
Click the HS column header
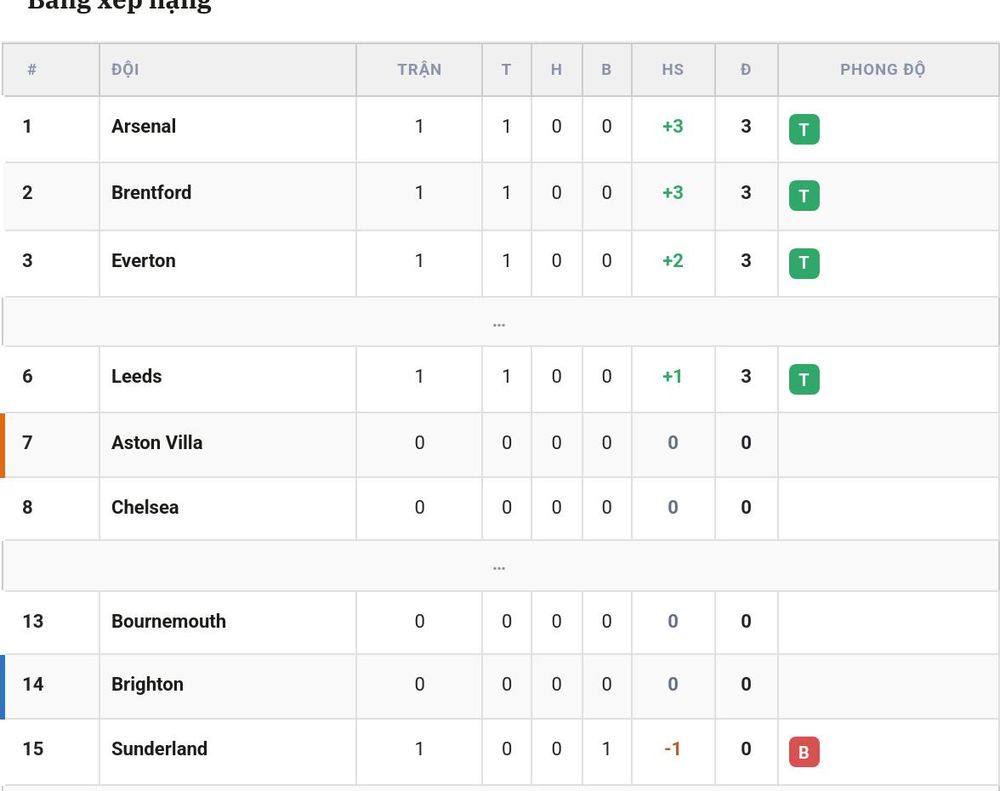[673, 70]
